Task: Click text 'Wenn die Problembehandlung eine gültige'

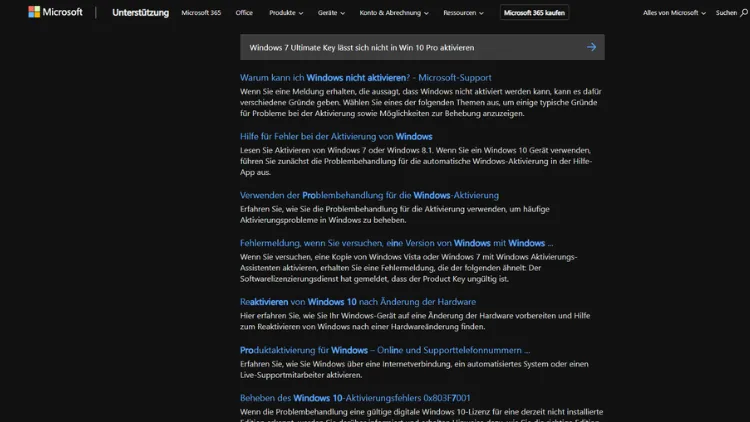Action: (421, 414)
